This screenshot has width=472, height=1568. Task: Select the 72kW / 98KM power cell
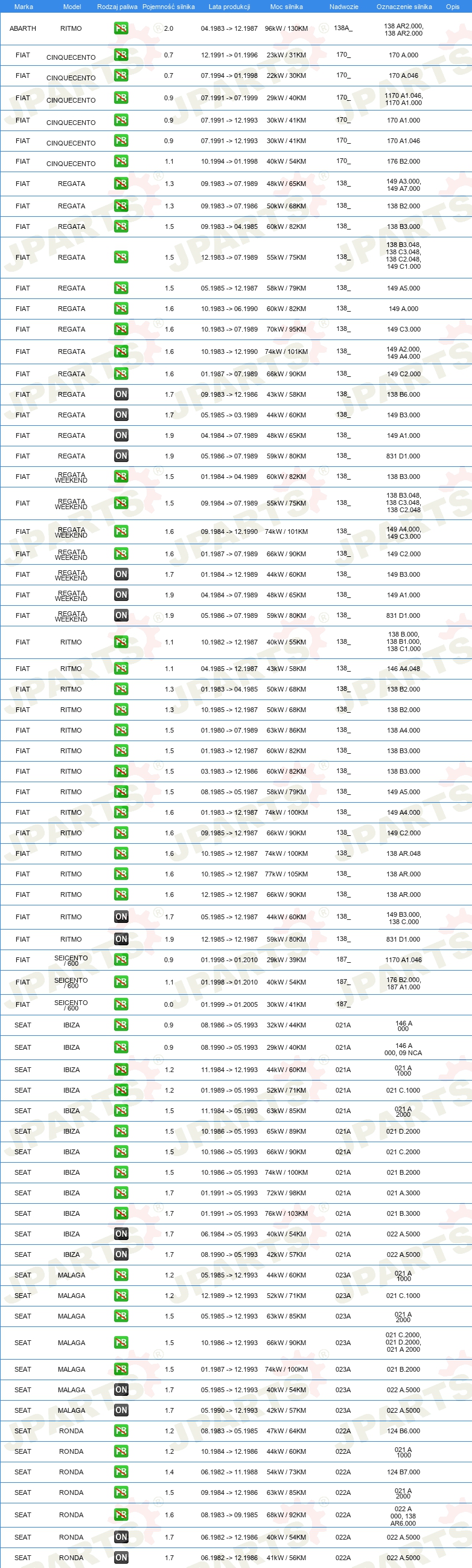pyautogui.click(x=287, y=1193)
